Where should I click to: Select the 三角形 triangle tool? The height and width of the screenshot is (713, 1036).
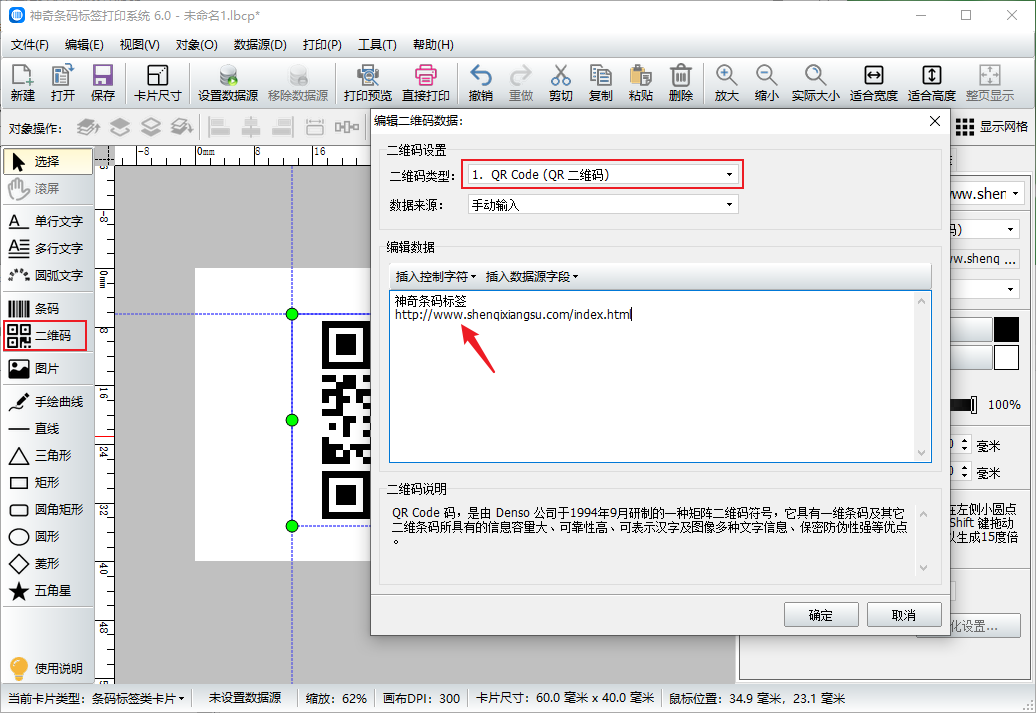tap(46, 456)
